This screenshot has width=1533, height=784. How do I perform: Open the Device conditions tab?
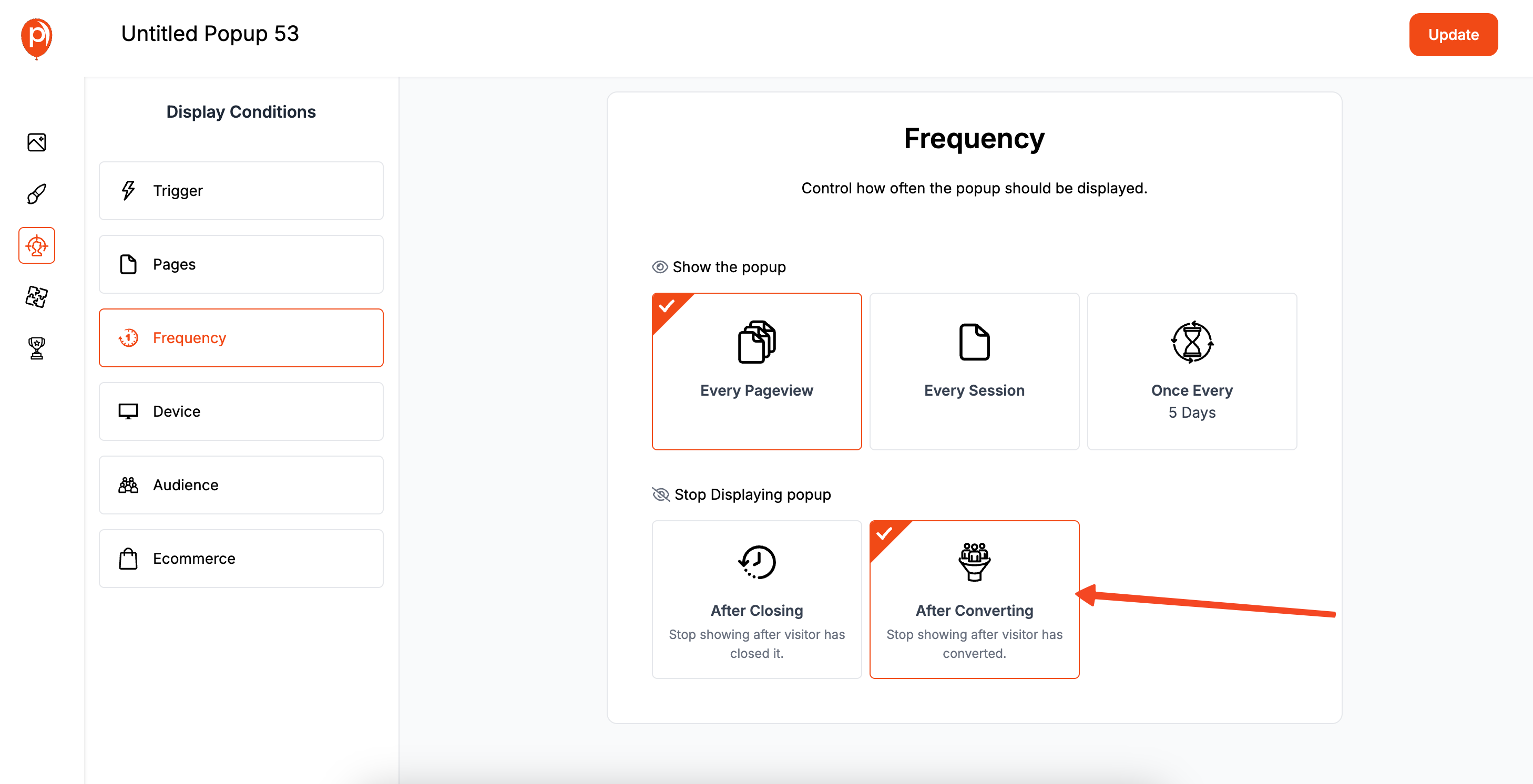point(241,411)
